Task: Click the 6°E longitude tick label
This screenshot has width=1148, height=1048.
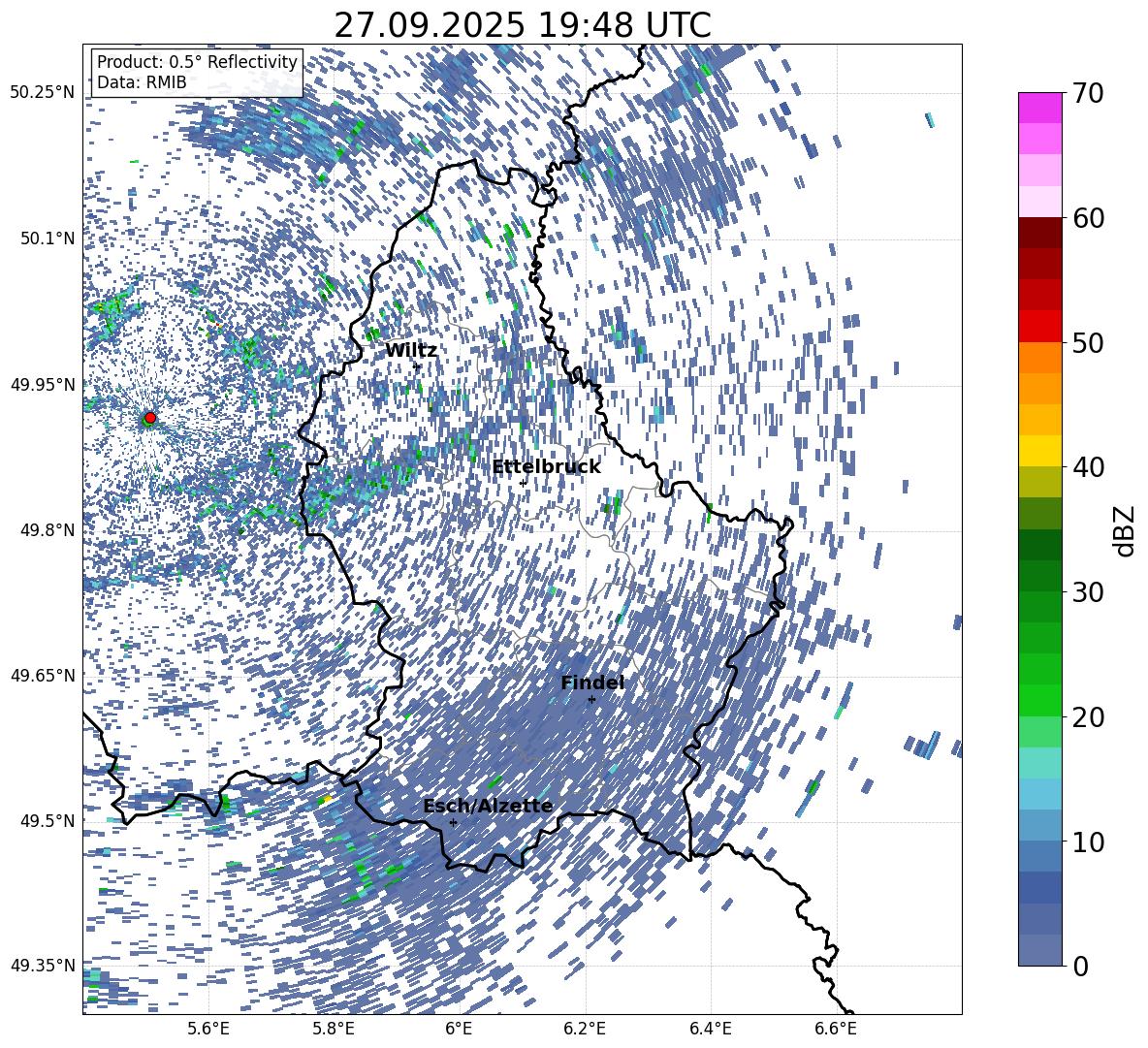Action: click(x=459, y=1029)
